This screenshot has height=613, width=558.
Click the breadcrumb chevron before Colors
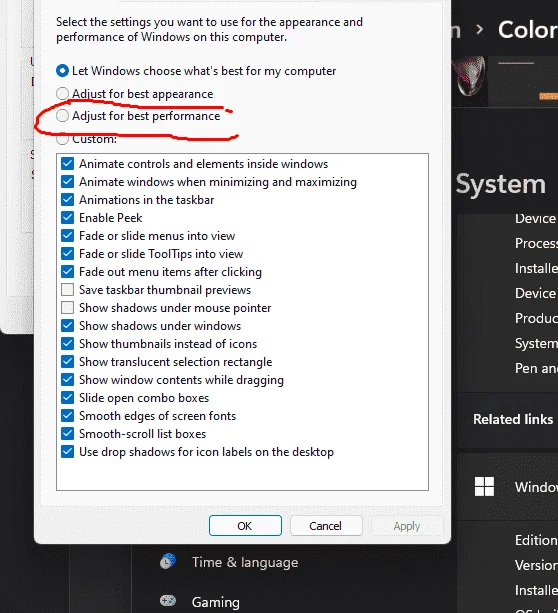click(479, 30)
